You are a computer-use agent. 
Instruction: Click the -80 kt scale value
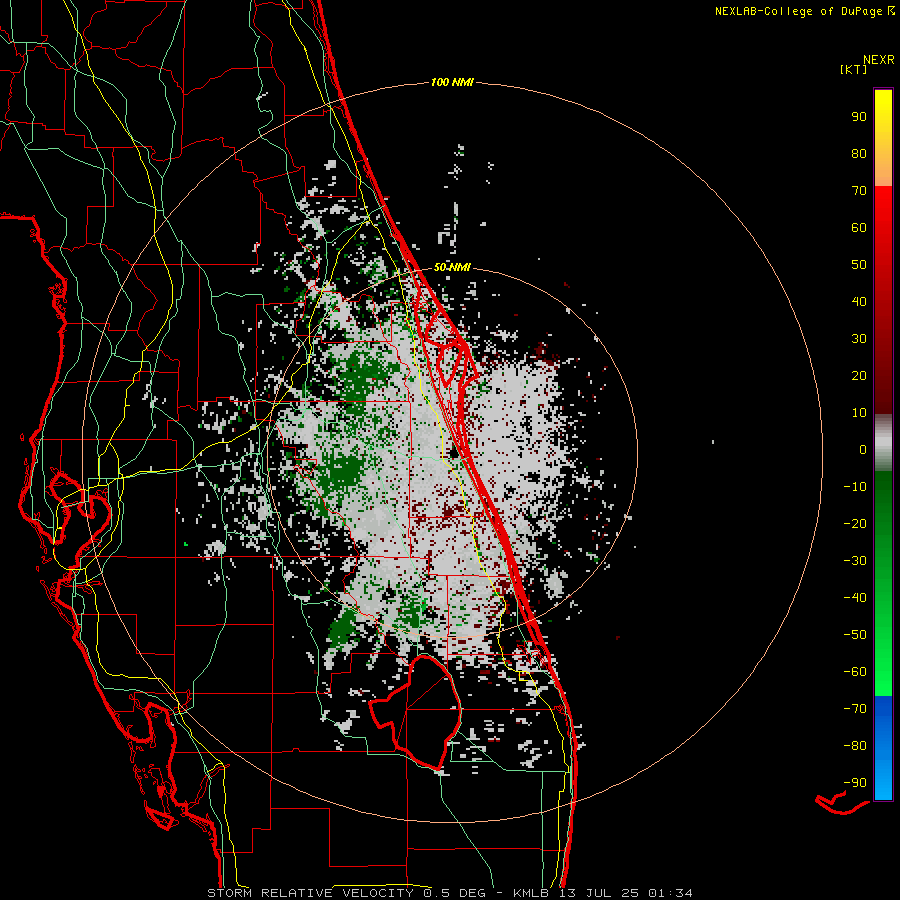pos(855,746)
